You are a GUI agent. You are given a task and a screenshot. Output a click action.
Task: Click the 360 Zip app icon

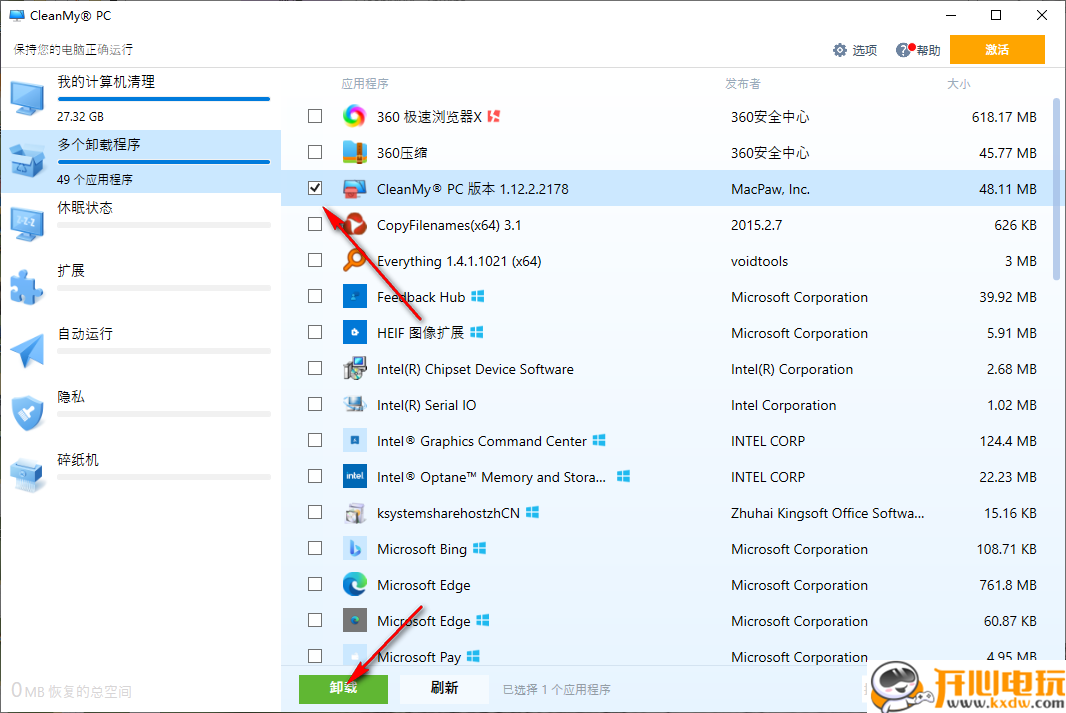click(x=354, y=153)
